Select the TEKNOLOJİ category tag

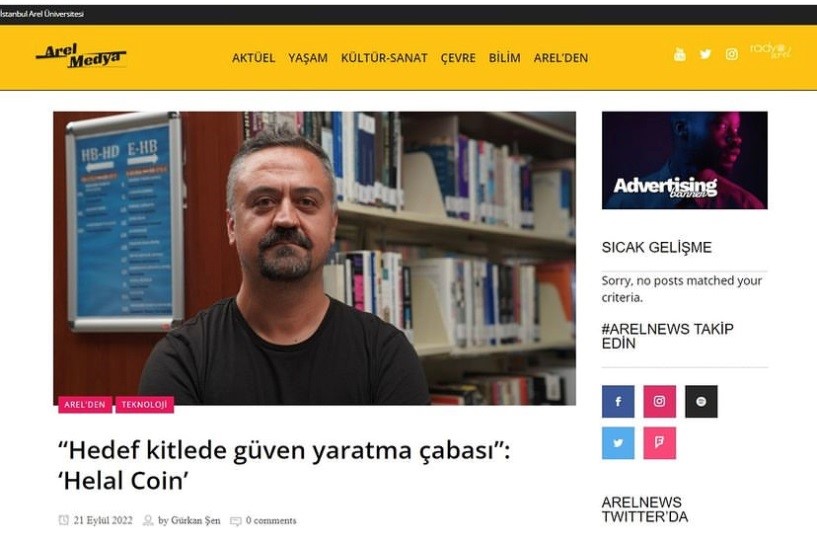pyautogui.click(x=144, y=404)
